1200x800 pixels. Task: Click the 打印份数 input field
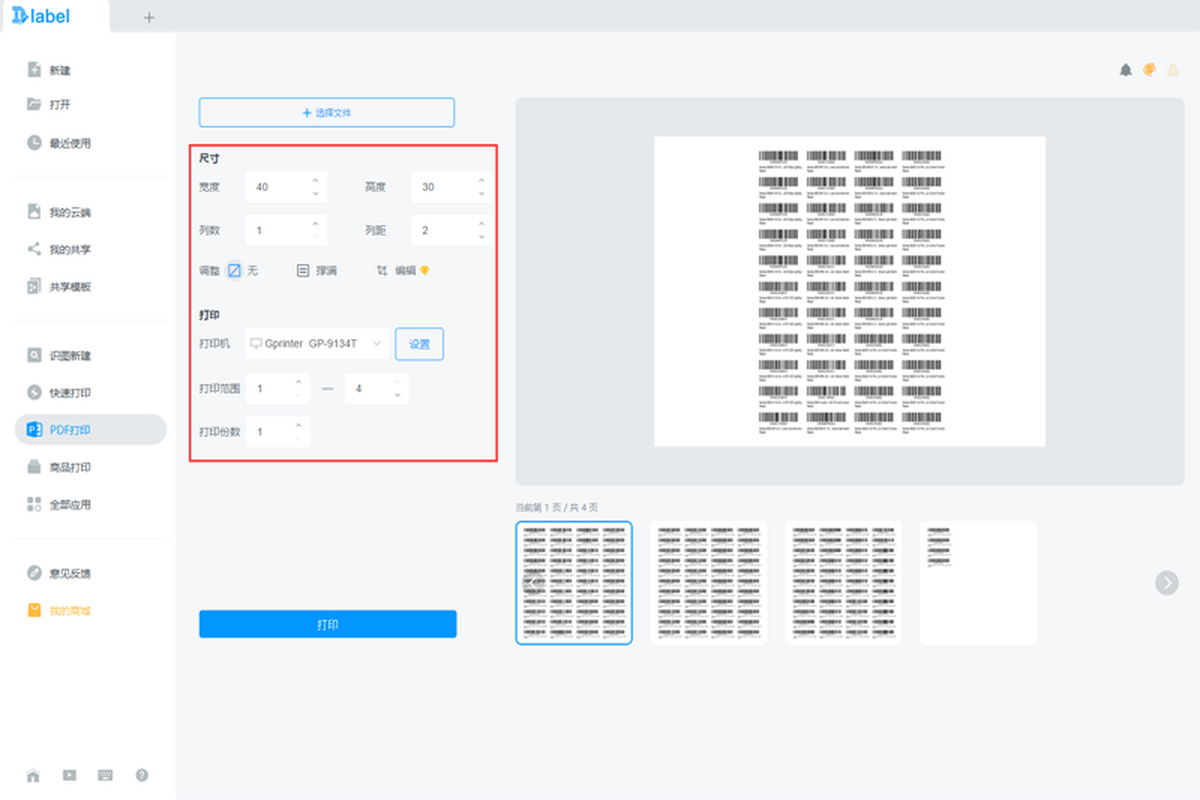click(270, 432)
